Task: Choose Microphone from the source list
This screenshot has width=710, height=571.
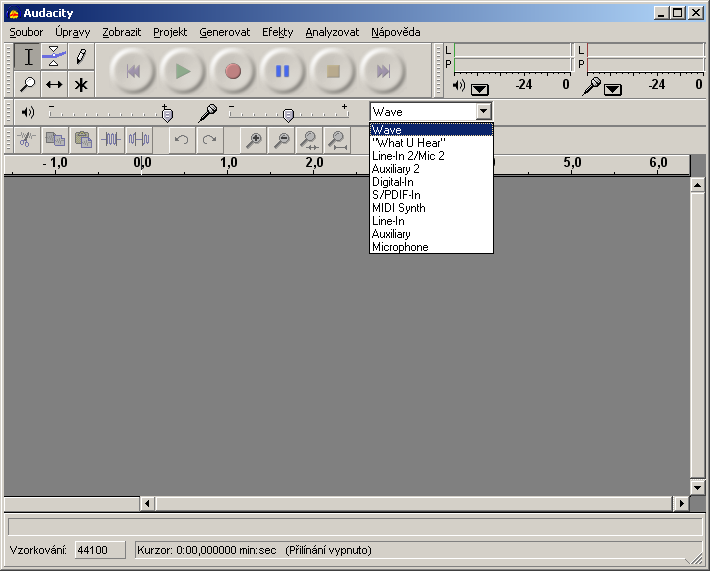Action: click(x=400, y=247)
